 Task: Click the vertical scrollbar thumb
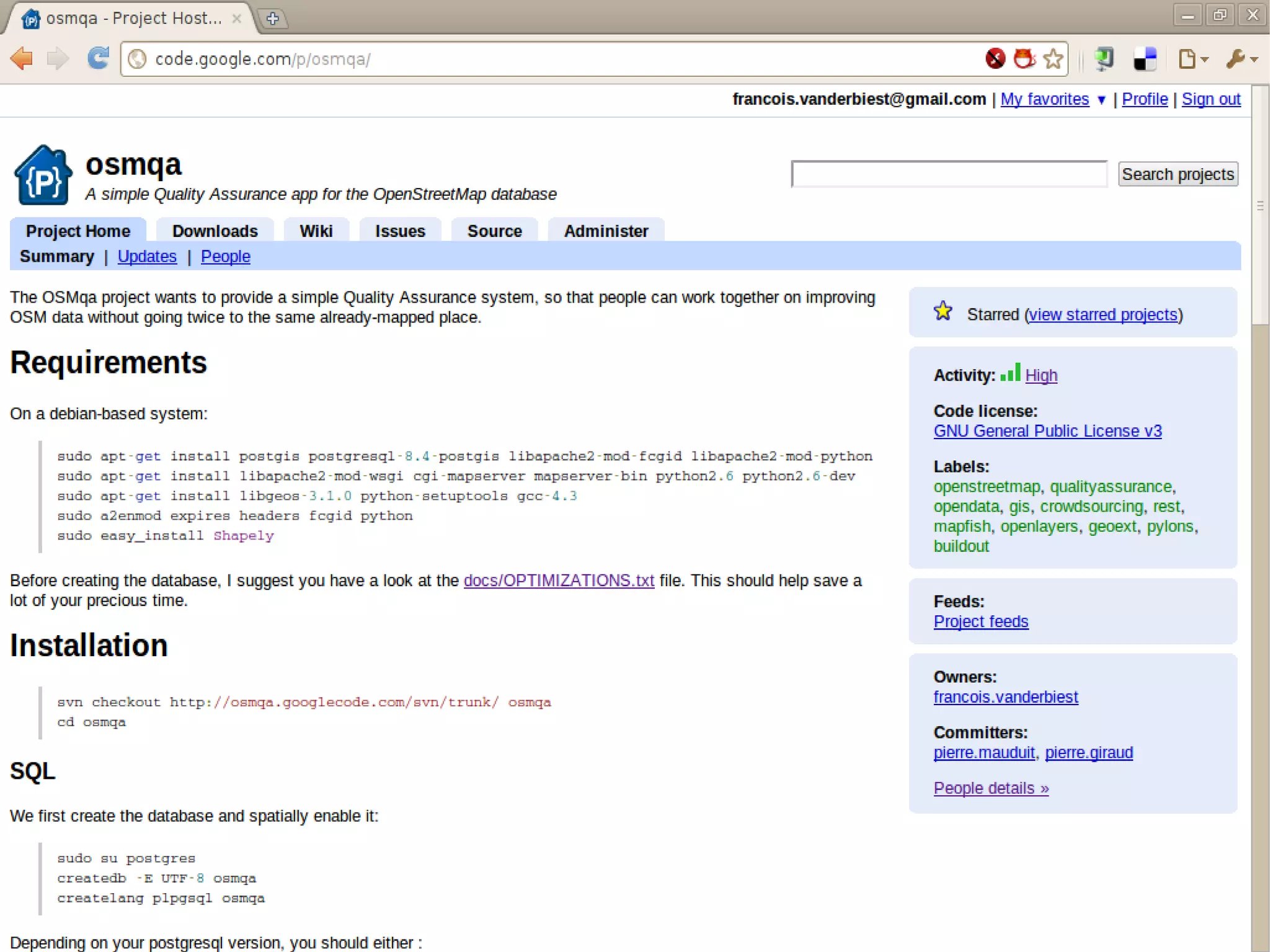pos(1259,205)
